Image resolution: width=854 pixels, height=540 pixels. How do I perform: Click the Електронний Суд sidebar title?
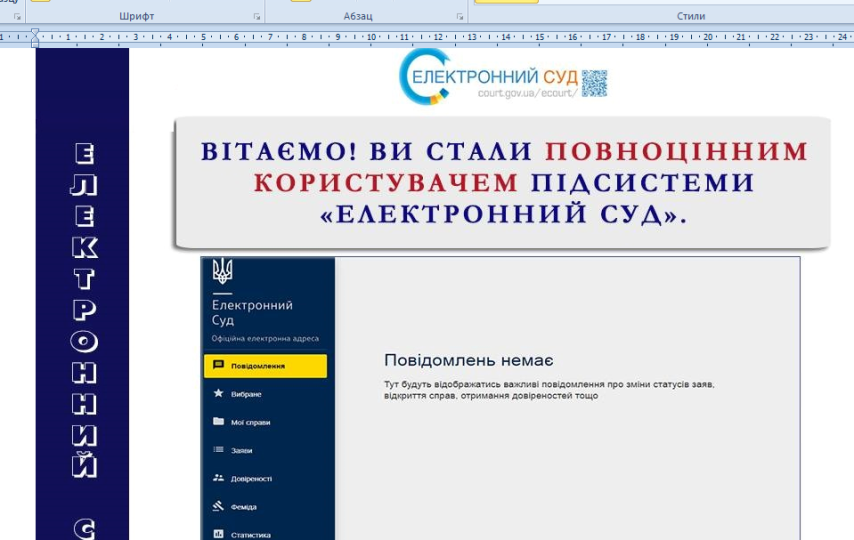(252, 312)
